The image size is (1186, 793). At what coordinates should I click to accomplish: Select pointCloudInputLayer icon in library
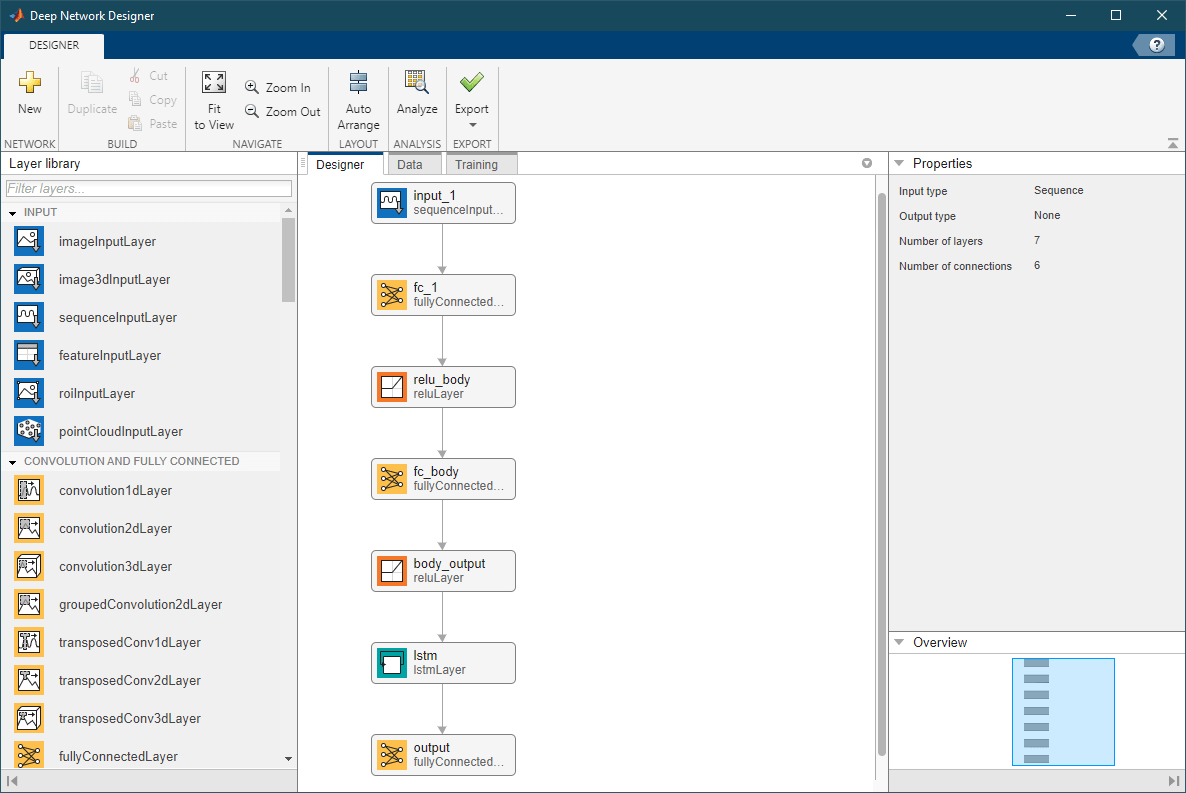click(x=29, y=431)
